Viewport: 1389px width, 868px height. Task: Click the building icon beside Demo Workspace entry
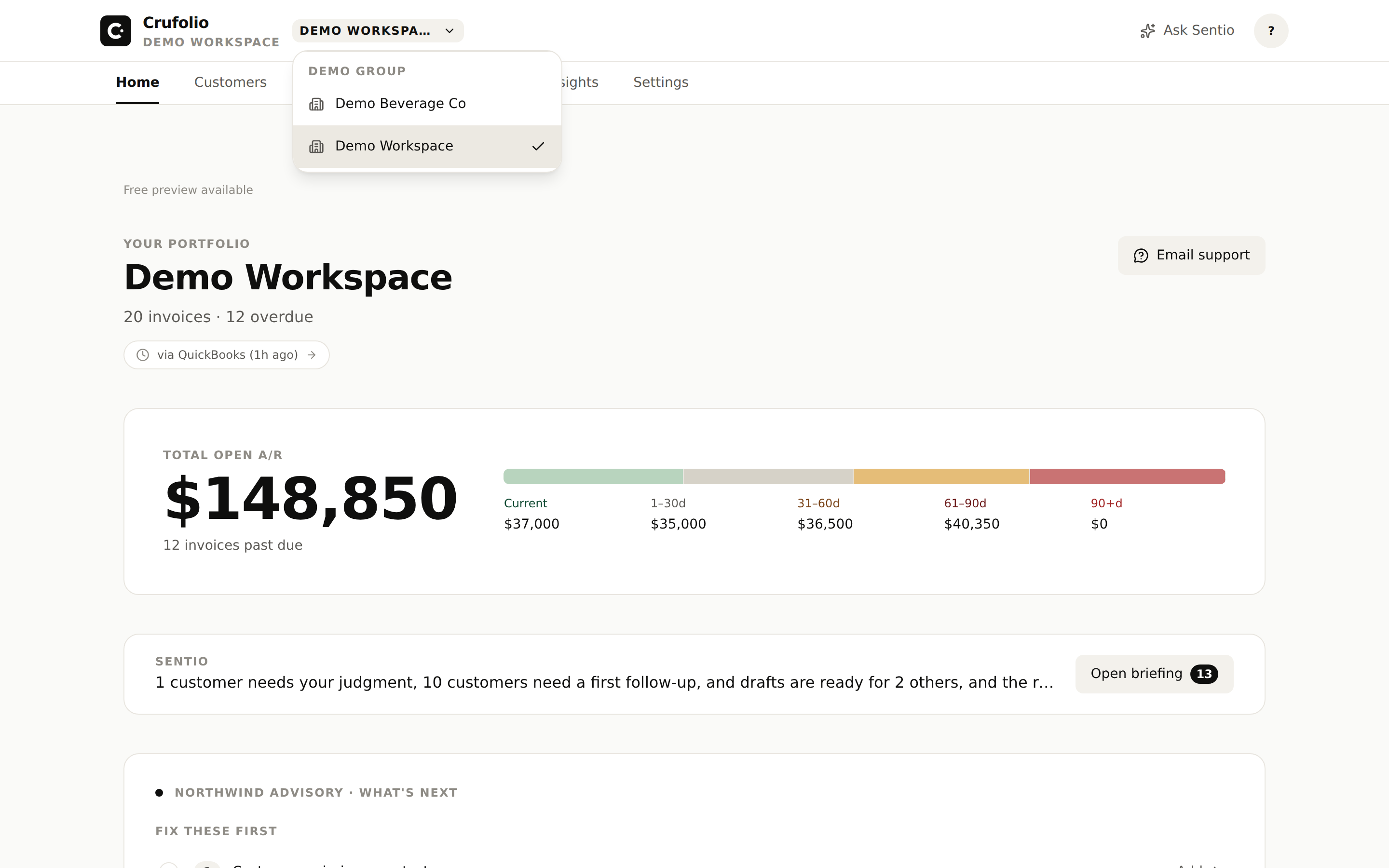(316, 147)
